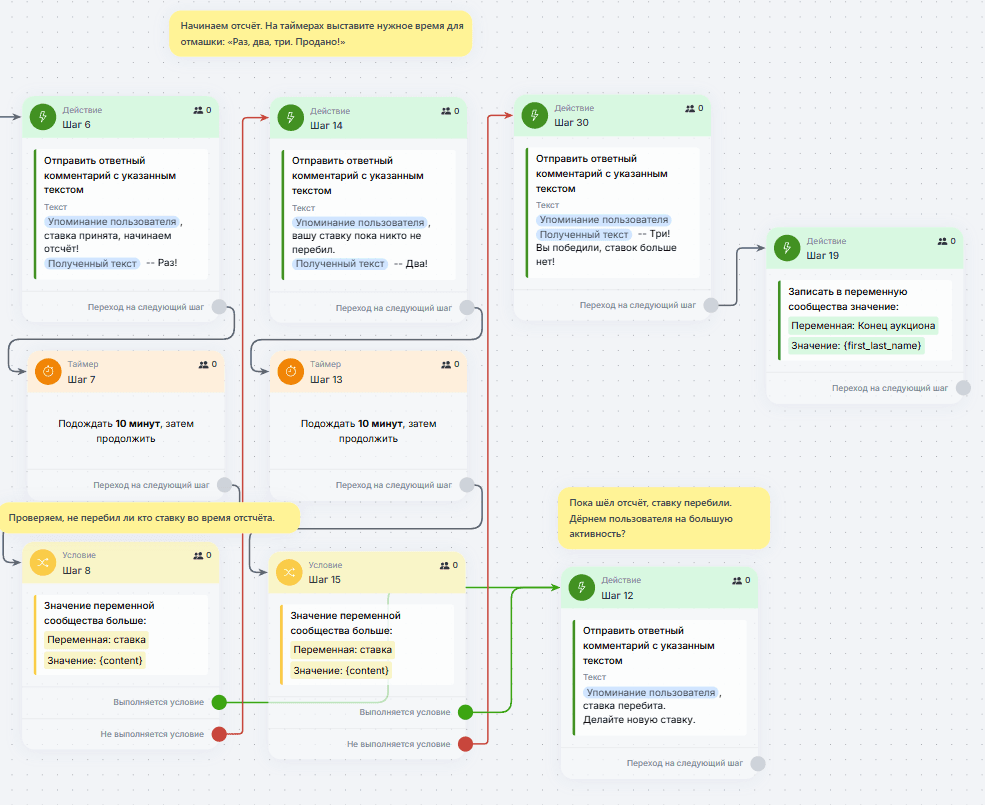The height and width of the screenshot is (805, 985).
Task: Click "Упоминание пользователя" tag in Шаг 6
Action: click(x=112, y=222)
